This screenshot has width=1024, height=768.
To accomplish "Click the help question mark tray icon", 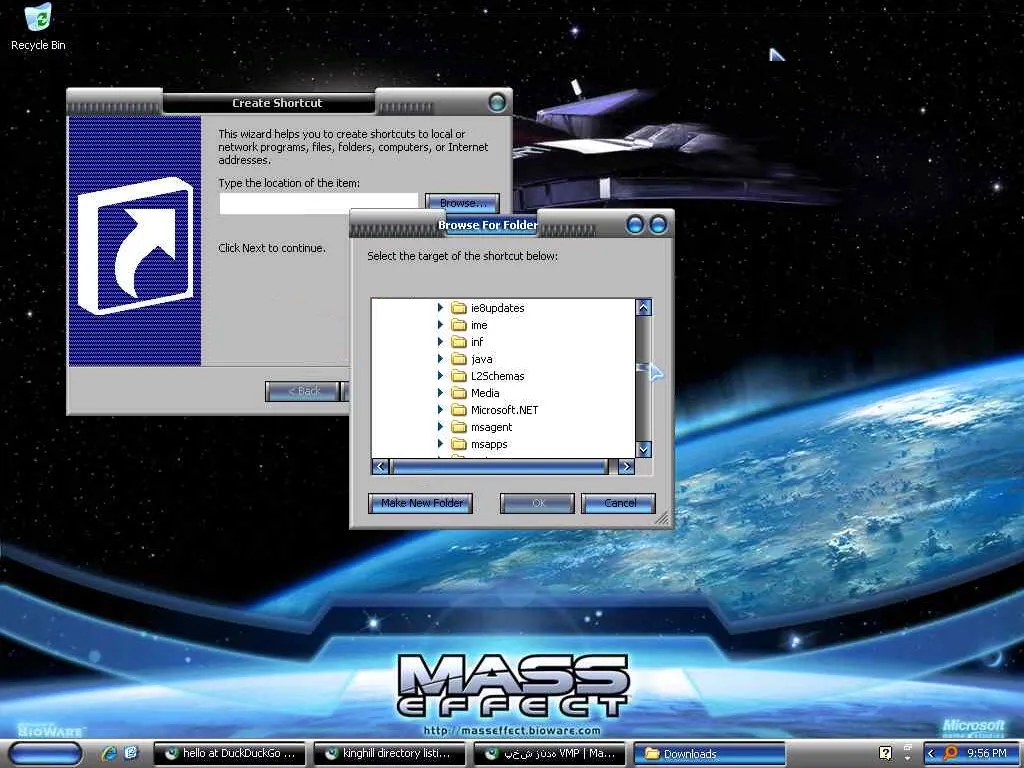I will coord(886,753).
